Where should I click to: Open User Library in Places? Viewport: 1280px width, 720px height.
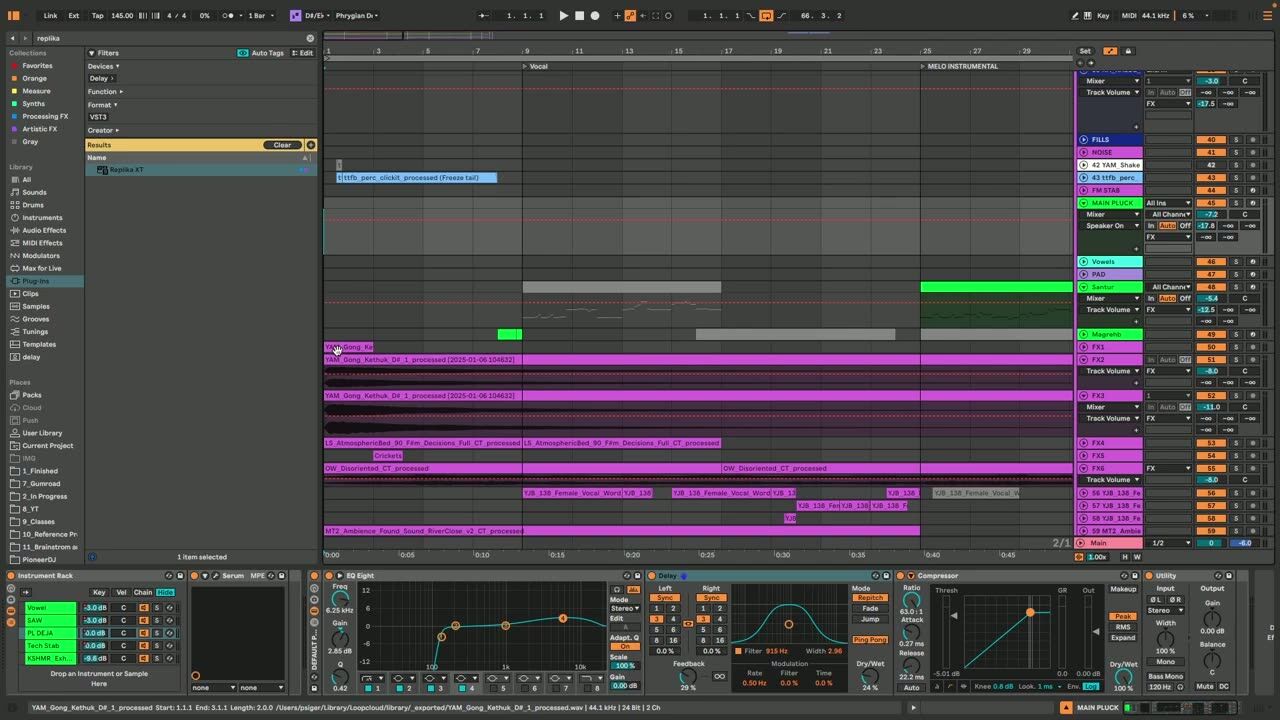42,433
